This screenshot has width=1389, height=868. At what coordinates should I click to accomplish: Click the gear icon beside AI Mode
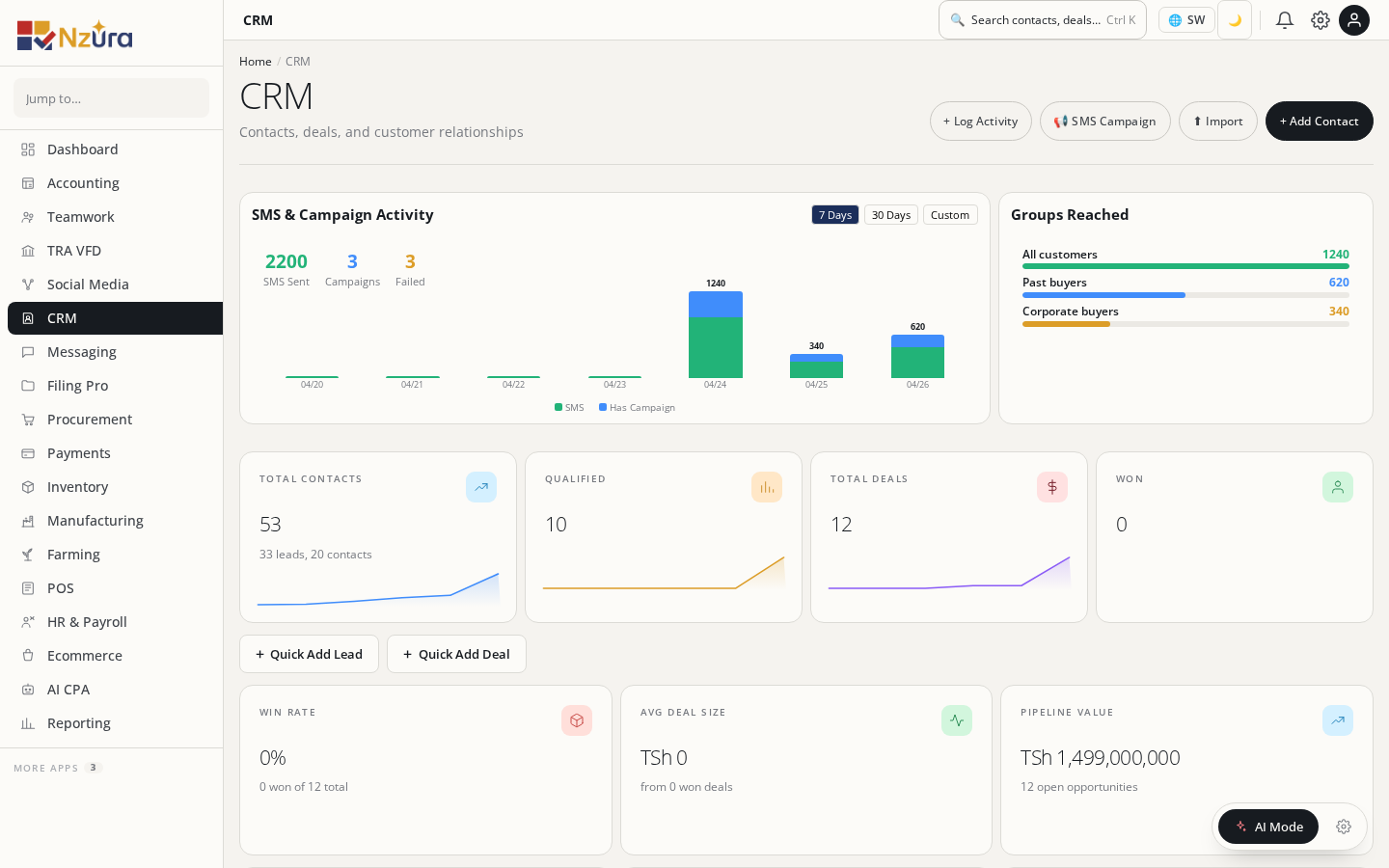(x=1344, y=827)
